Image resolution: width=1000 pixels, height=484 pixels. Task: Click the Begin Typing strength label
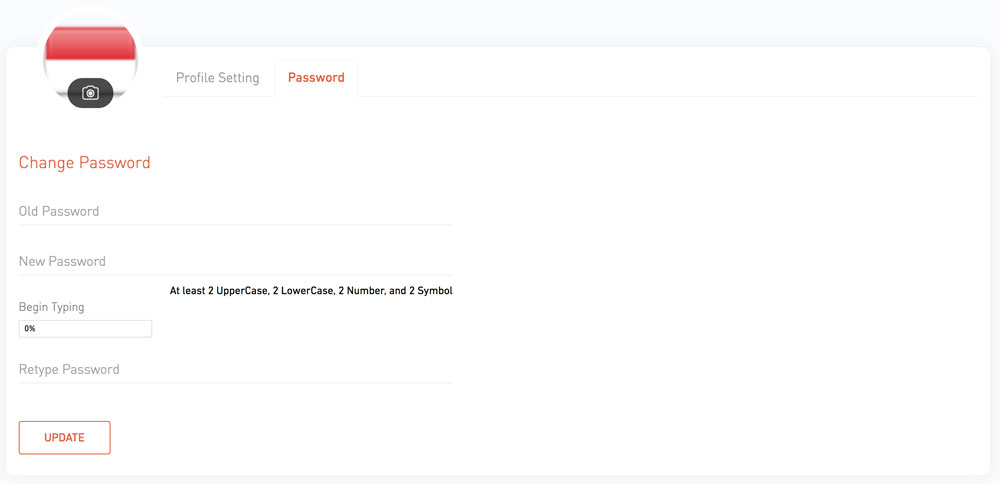pyautogui.click(x=52, y=307)
